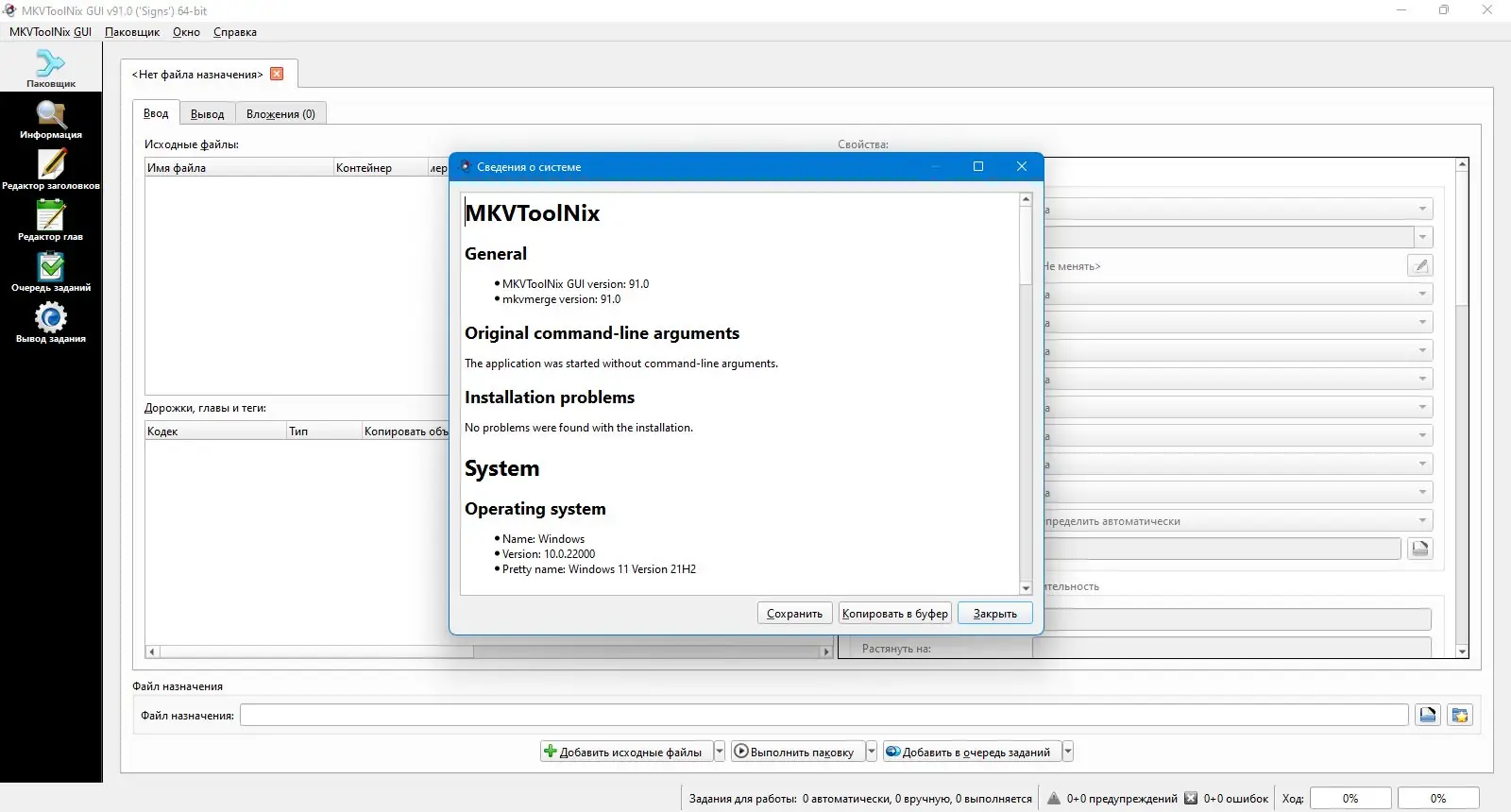Screen dimensions: 1511x812
Task: Click the Имя файла column header
Action: point(239,167)
